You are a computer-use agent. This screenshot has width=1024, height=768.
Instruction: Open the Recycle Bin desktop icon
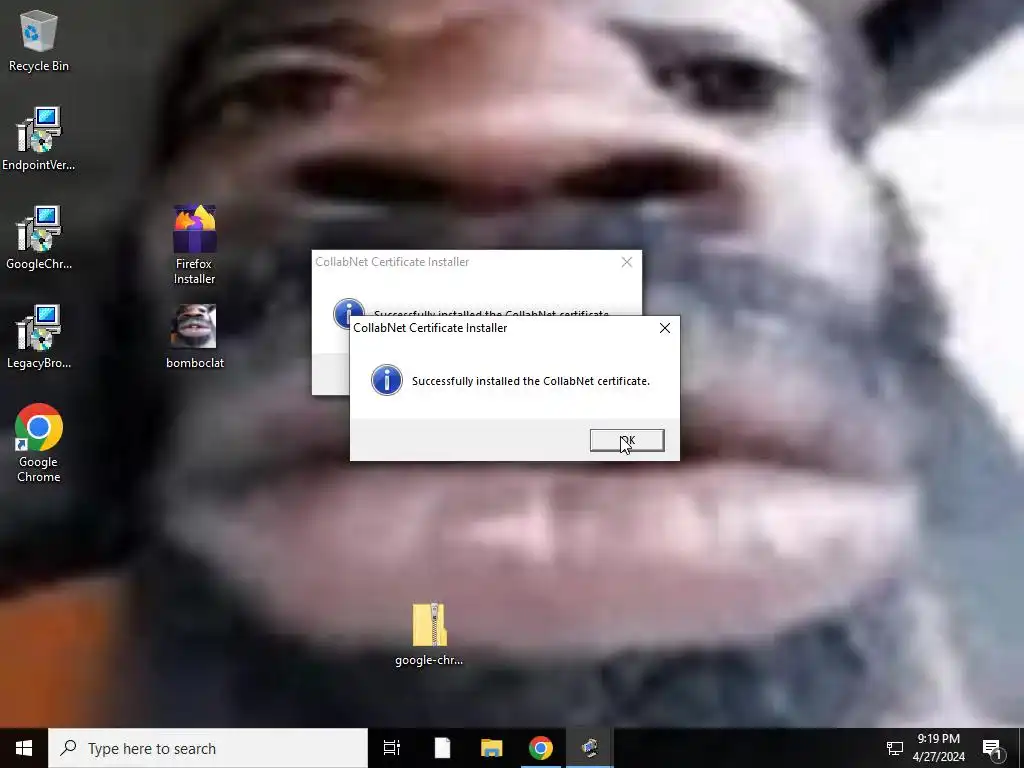39,40
